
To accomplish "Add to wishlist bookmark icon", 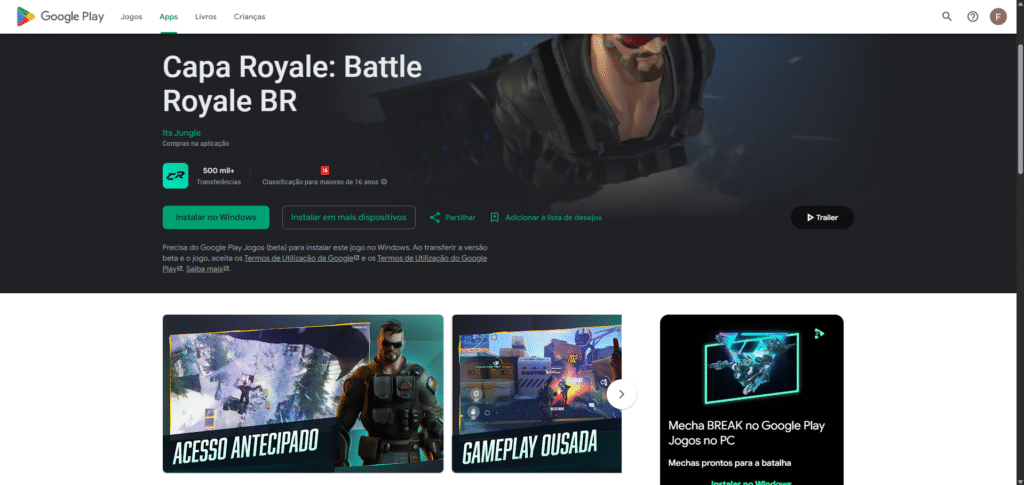I will (x=494, y=217).
